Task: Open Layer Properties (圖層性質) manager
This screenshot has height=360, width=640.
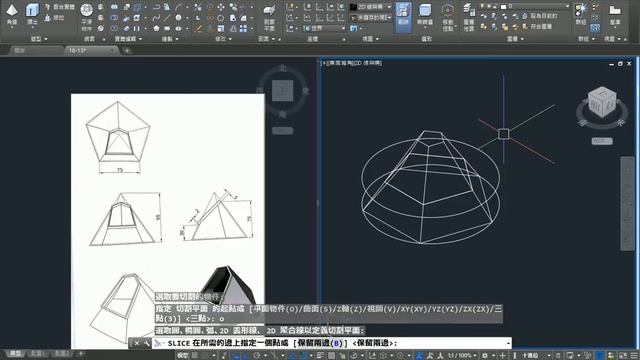Action: pos(469,17)
